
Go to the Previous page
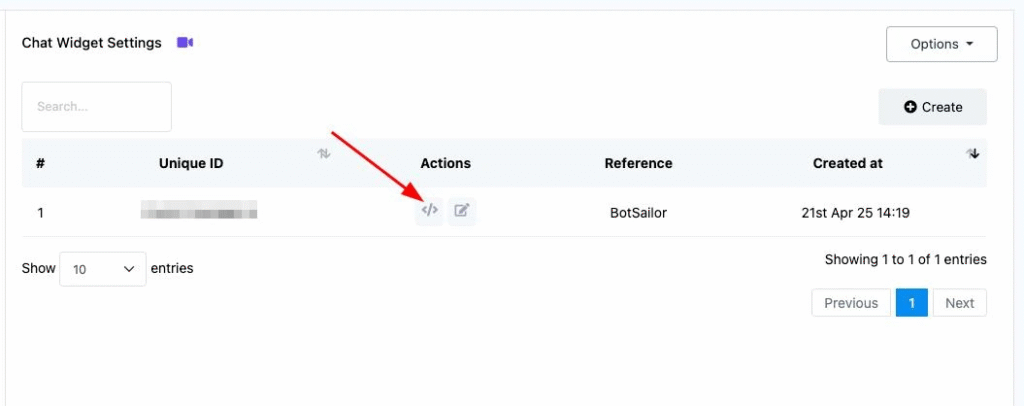[851, 303]
